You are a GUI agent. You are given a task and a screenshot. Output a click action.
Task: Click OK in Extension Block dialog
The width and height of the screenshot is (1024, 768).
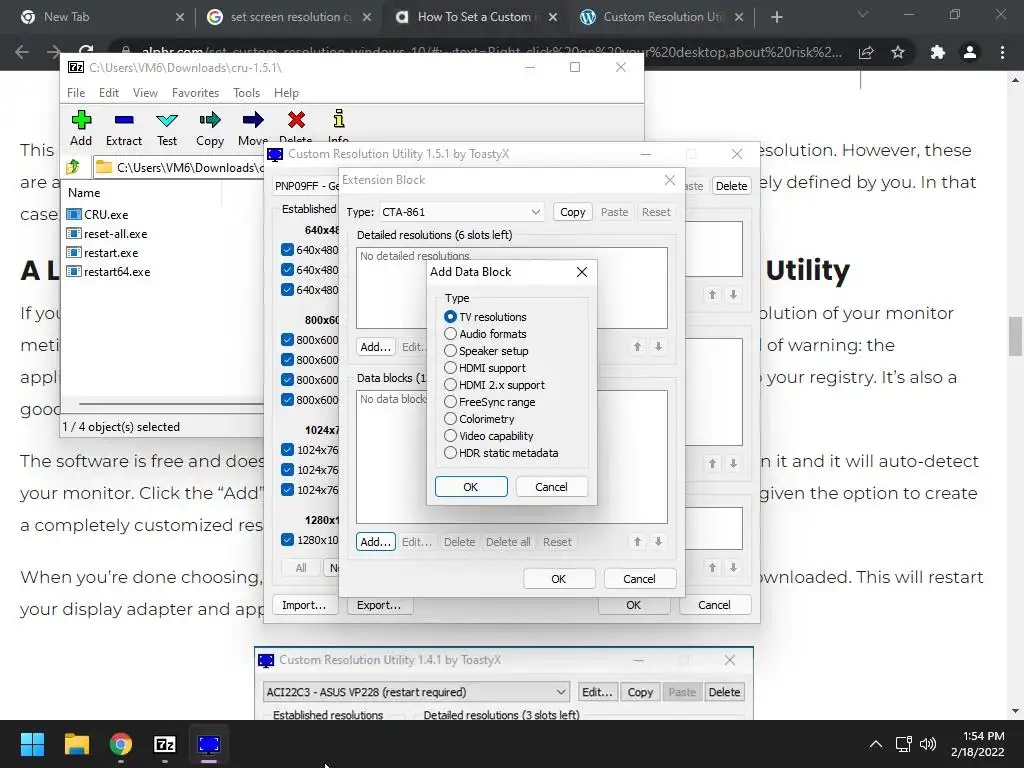tap(558, 579)
